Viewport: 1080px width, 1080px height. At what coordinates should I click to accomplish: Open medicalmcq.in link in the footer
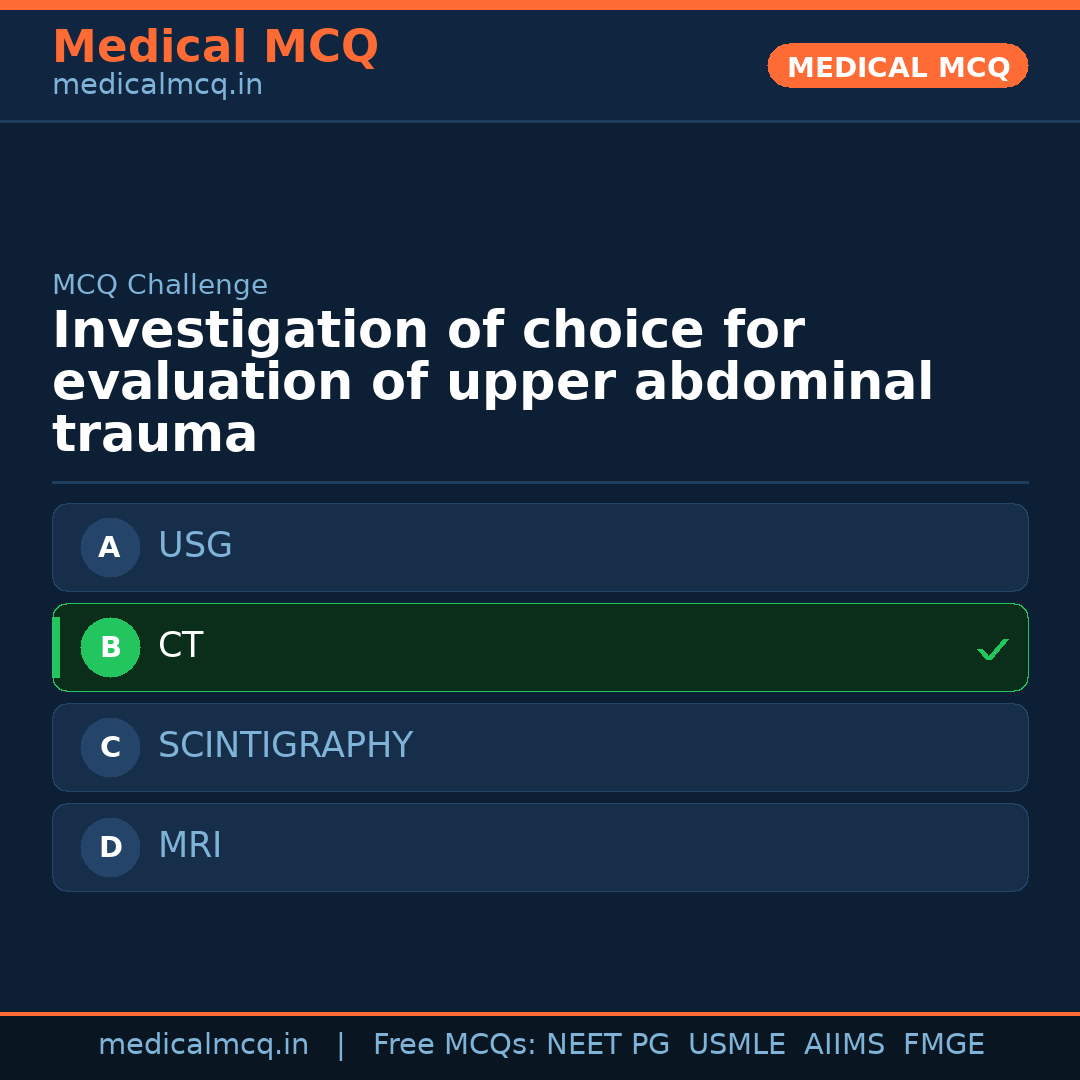tap(203, 1045)
